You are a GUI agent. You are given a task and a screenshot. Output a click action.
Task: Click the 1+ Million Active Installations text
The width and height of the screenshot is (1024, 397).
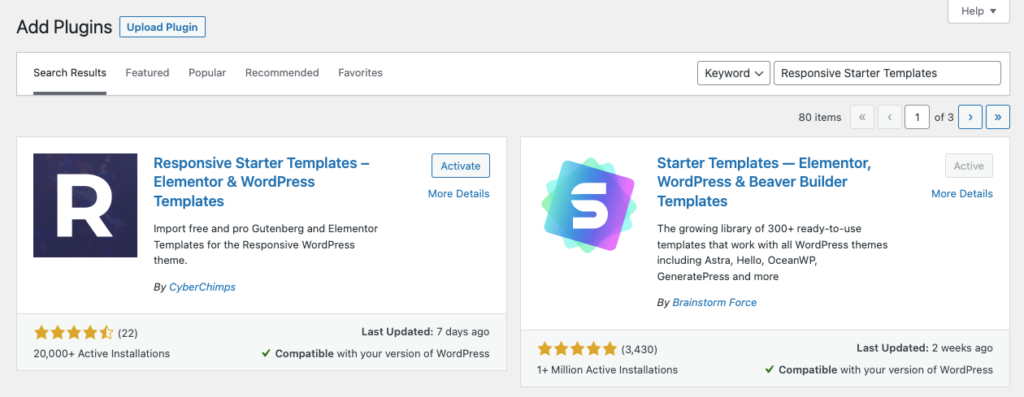(607, 370)
